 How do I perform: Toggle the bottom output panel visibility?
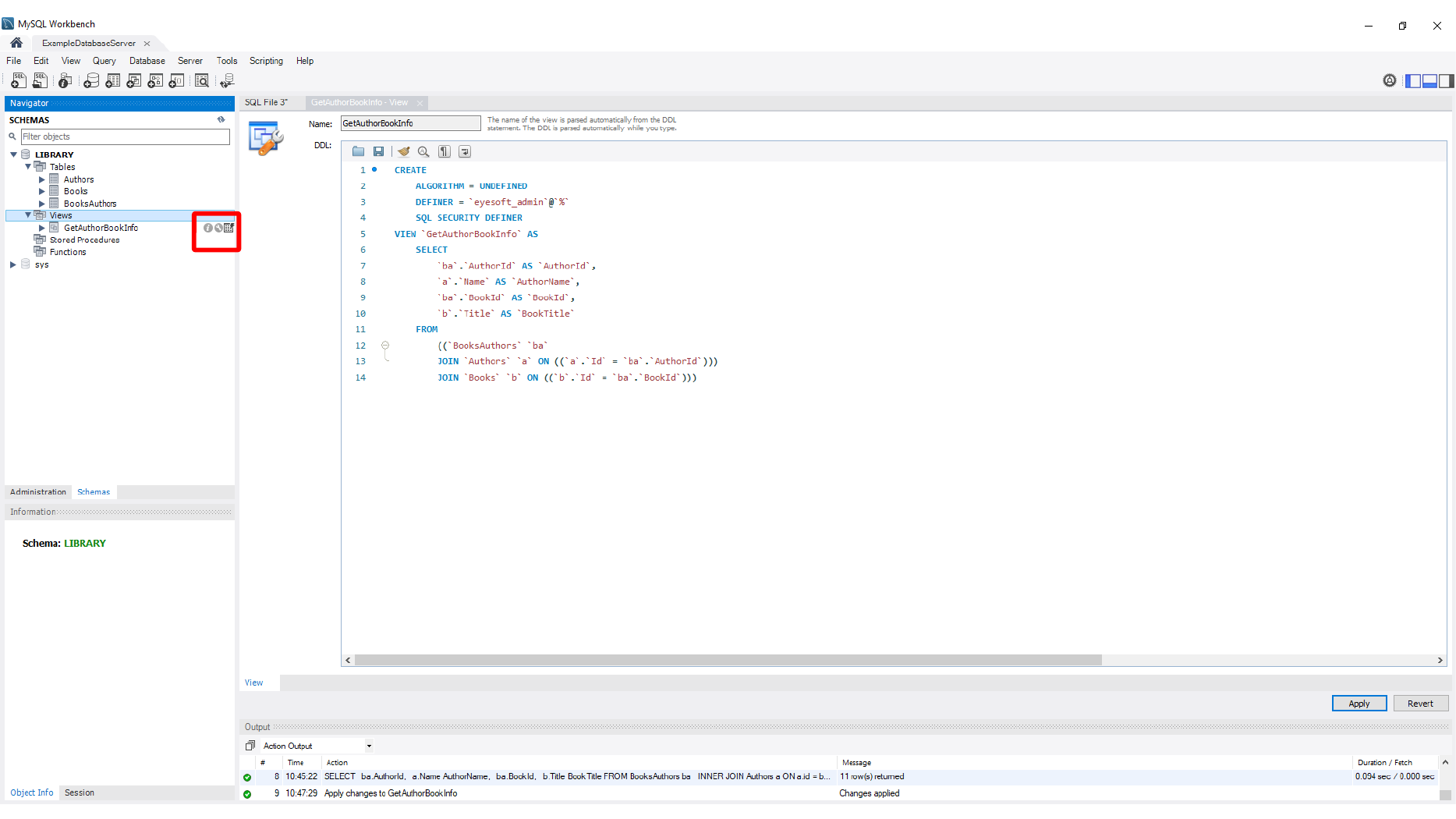pos(1429,81)
